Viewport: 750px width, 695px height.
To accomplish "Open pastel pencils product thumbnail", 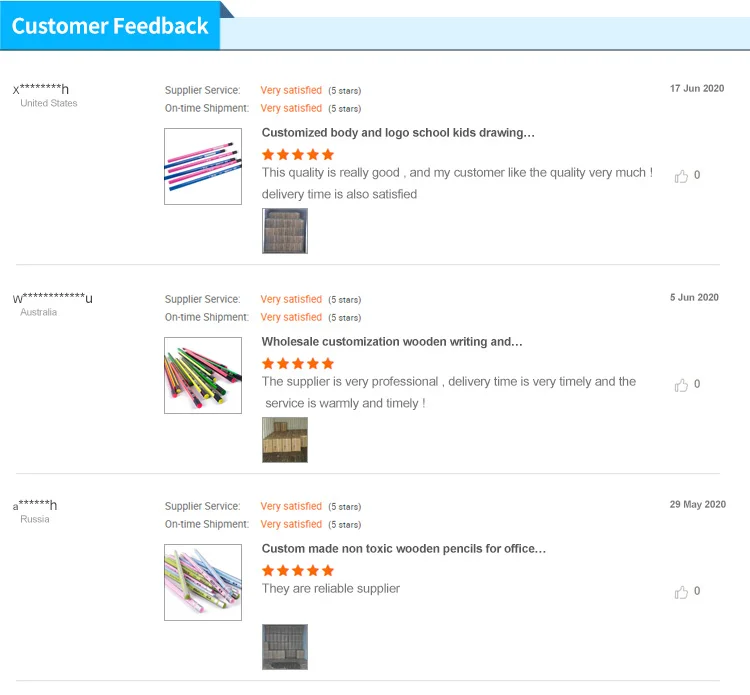I will pos(203,582).
